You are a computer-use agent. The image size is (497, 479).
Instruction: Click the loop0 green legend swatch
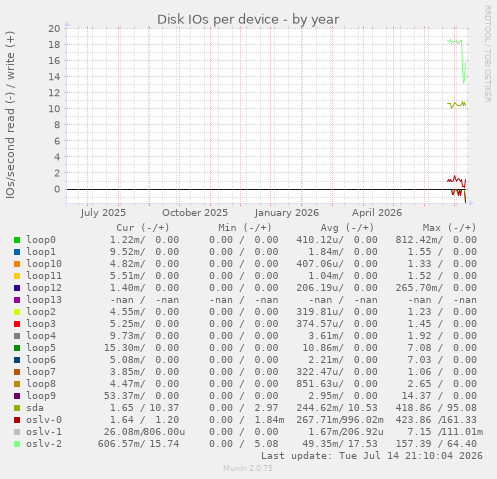[x=17, y=240]
